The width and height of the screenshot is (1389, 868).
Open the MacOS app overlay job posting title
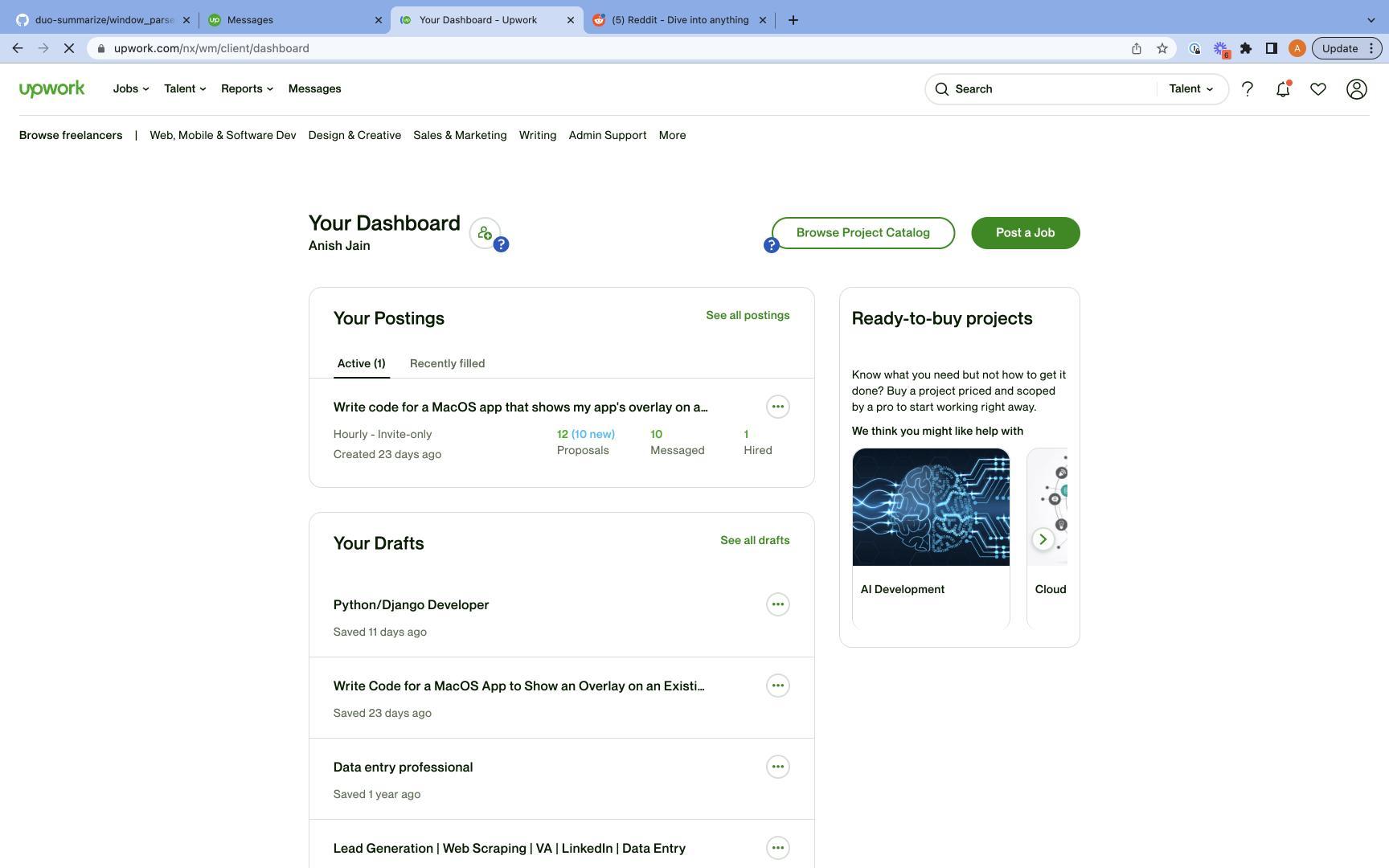coord(520,407)
